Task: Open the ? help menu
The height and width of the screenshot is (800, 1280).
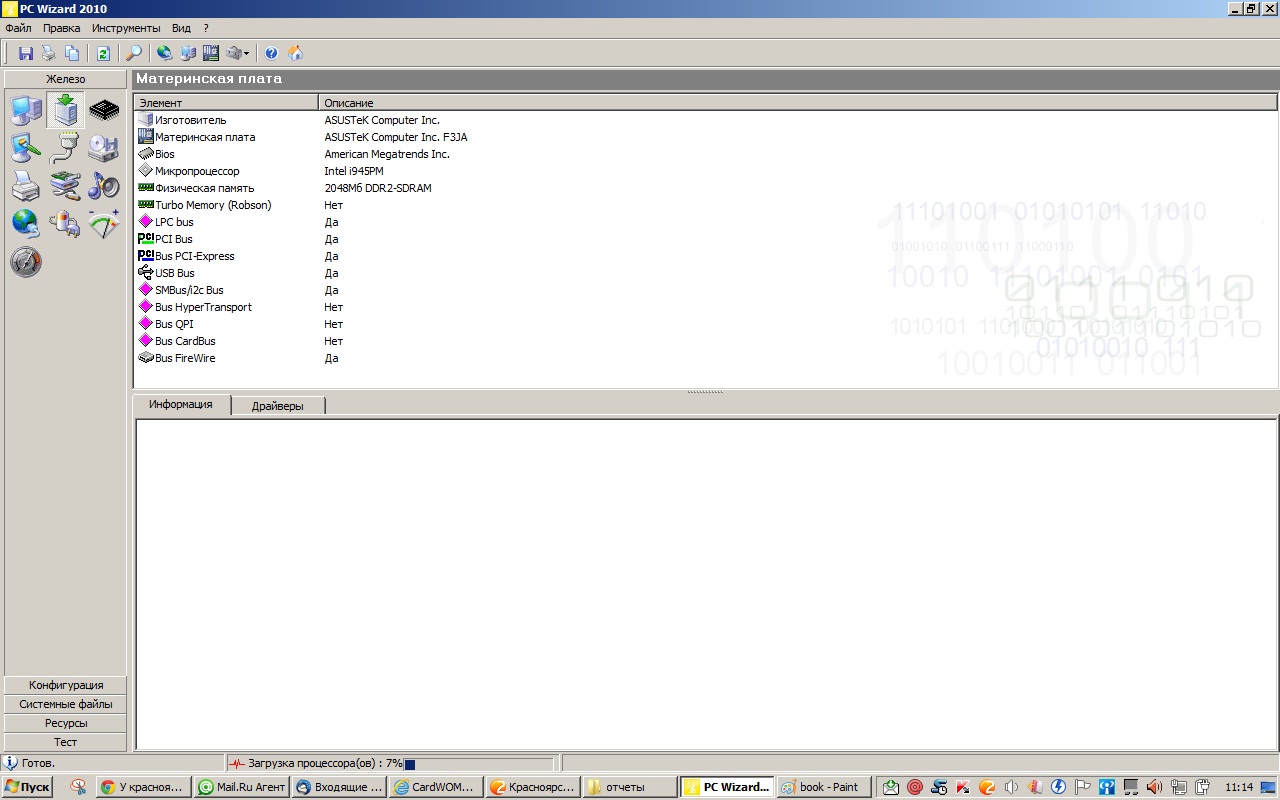Action: coord(206,28)
